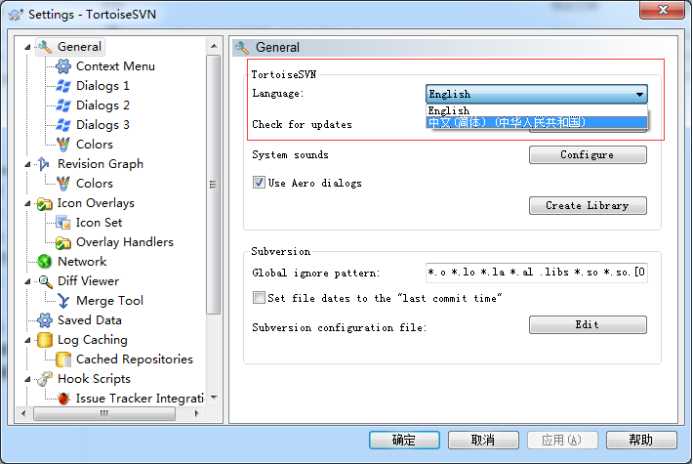Collapse the General tree node

(27, 47)
